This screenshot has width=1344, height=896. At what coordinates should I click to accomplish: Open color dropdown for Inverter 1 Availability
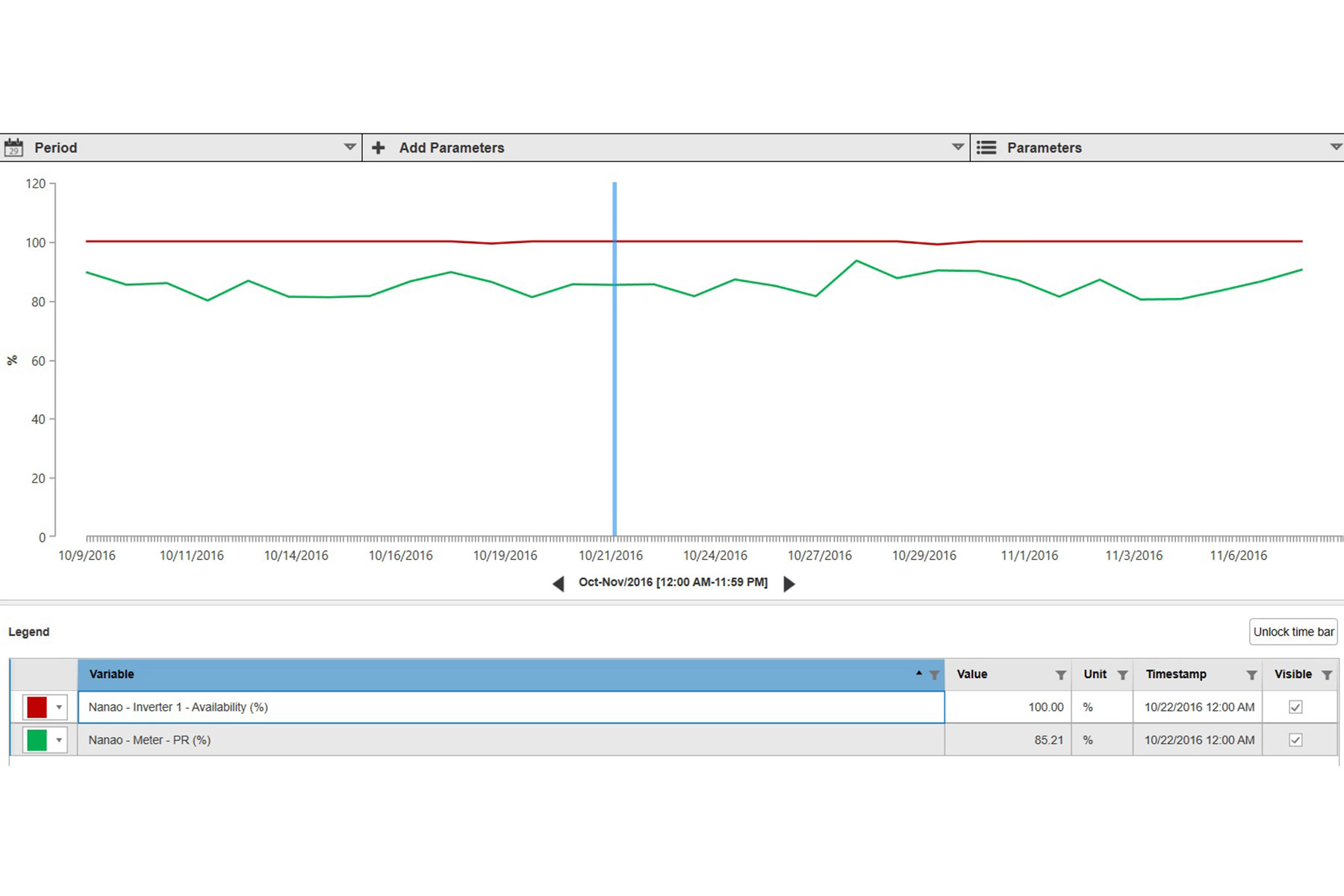coord(59,707)
